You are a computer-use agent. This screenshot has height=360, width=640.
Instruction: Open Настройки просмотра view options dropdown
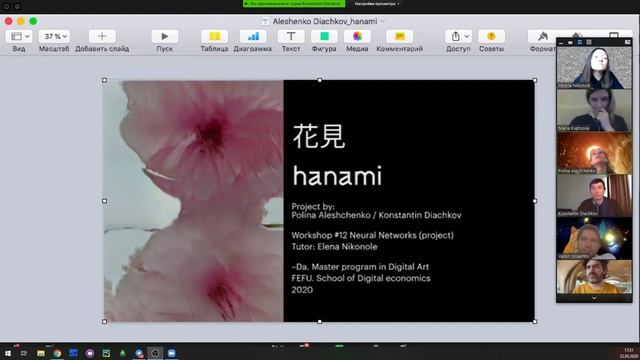point(377,4)
